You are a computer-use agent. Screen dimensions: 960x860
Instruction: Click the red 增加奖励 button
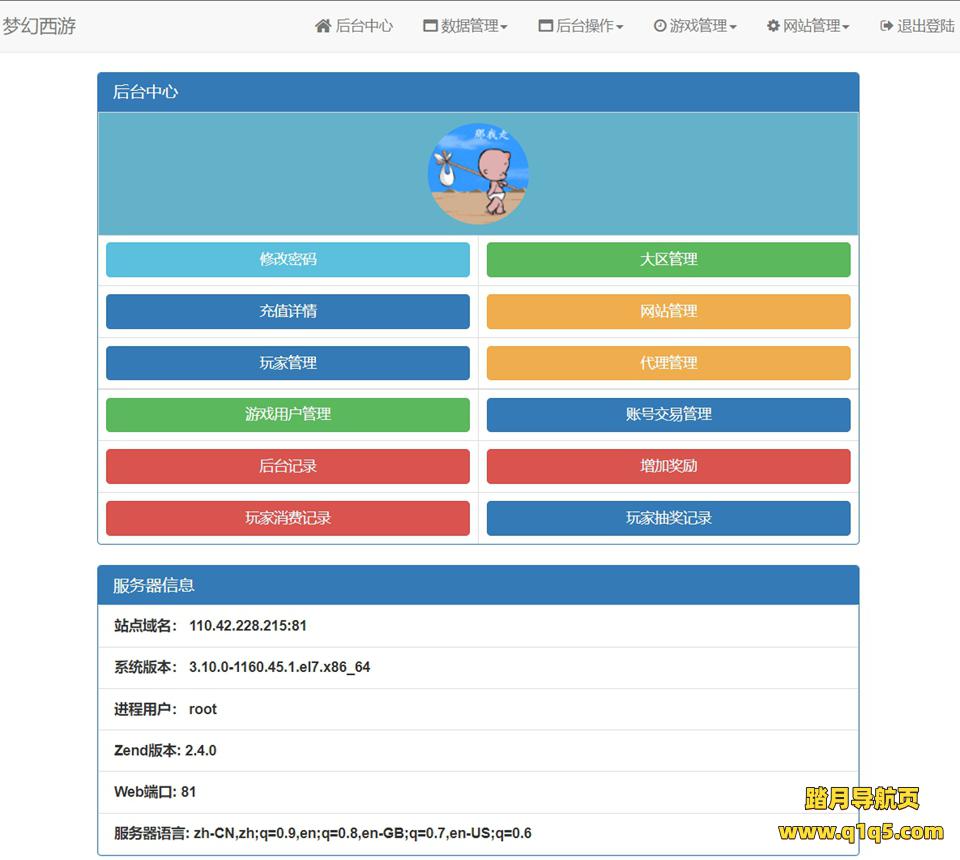pyautogui.click(x=668, y=466)
